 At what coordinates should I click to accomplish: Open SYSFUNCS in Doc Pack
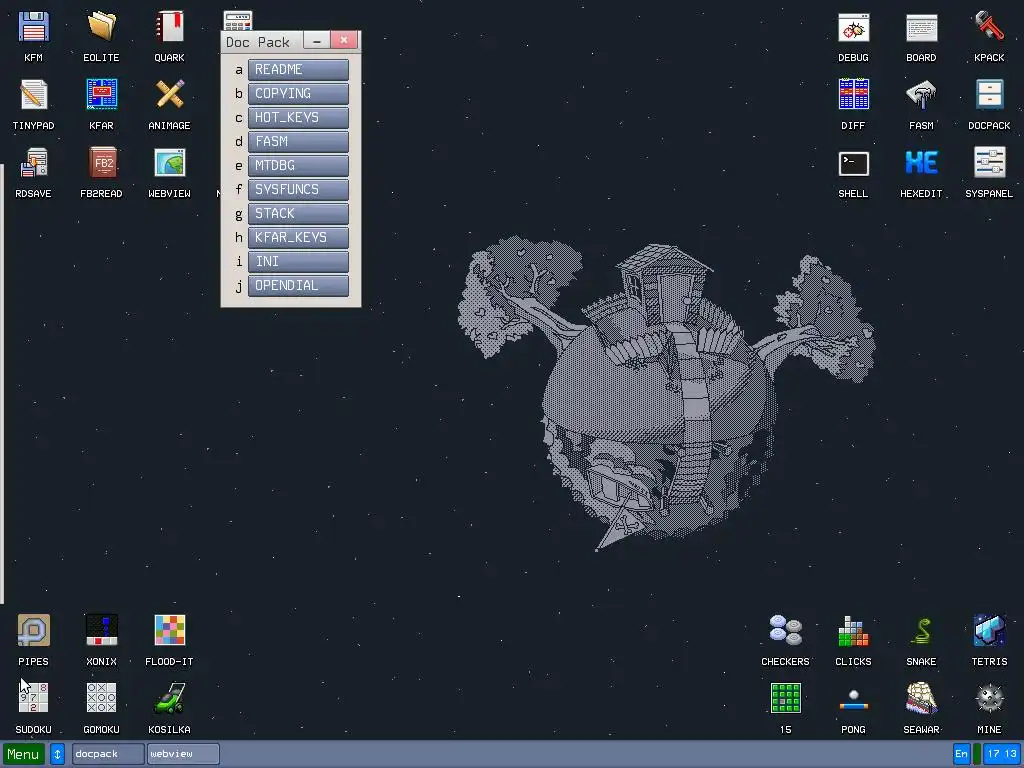coord(298,190)
